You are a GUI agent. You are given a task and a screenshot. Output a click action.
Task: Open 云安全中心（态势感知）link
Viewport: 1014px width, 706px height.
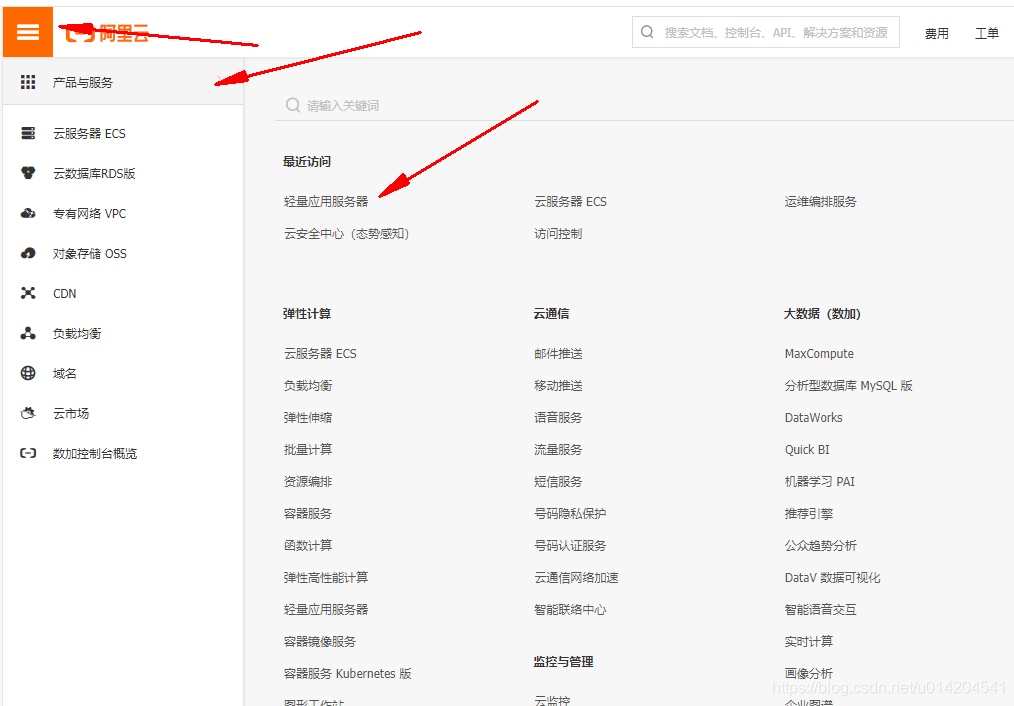[346, 233]
